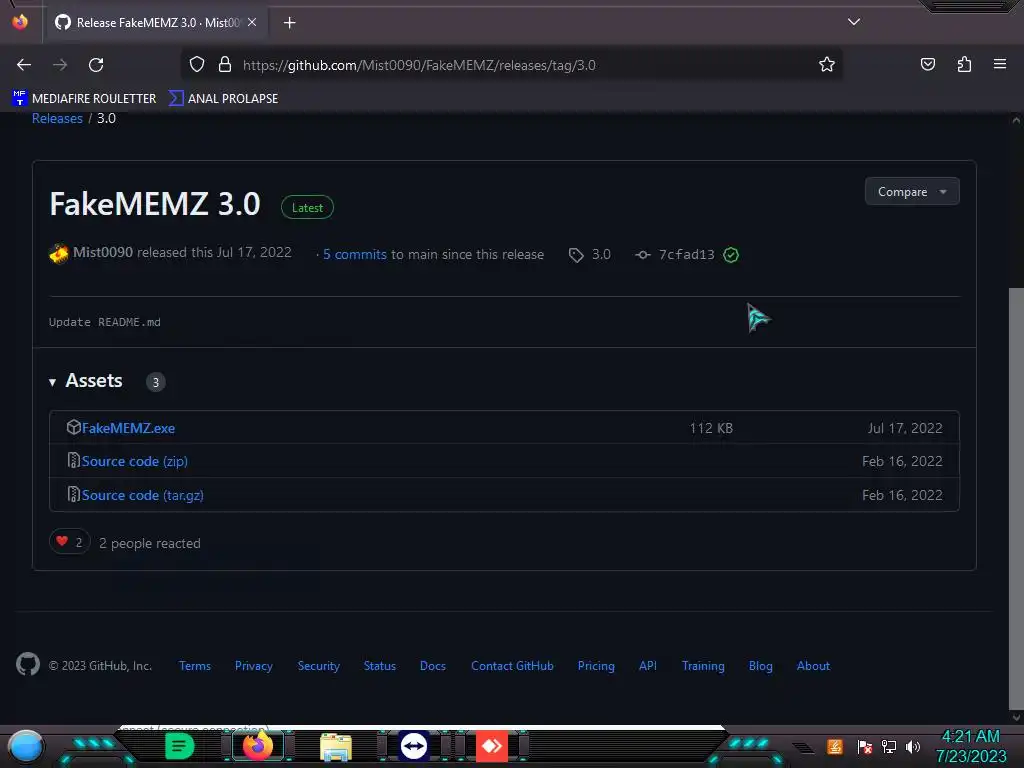Open the Start orb on the taskbar
This screenshot has width=1024, height=768.
pyautogui.click(x=26, y=747)
